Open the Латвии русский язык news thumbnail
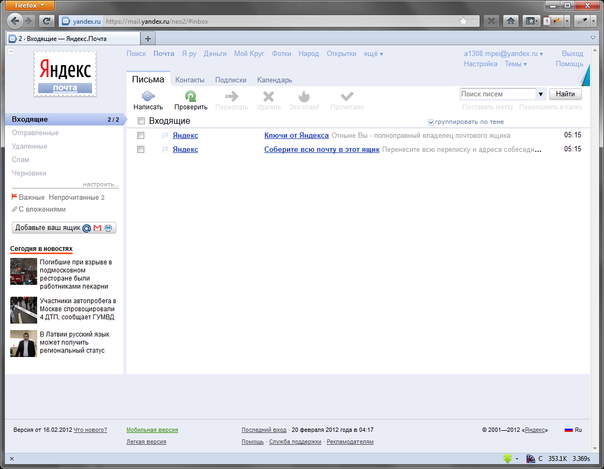This screenshot has height=469, width=604. click(x=23, y=343)
